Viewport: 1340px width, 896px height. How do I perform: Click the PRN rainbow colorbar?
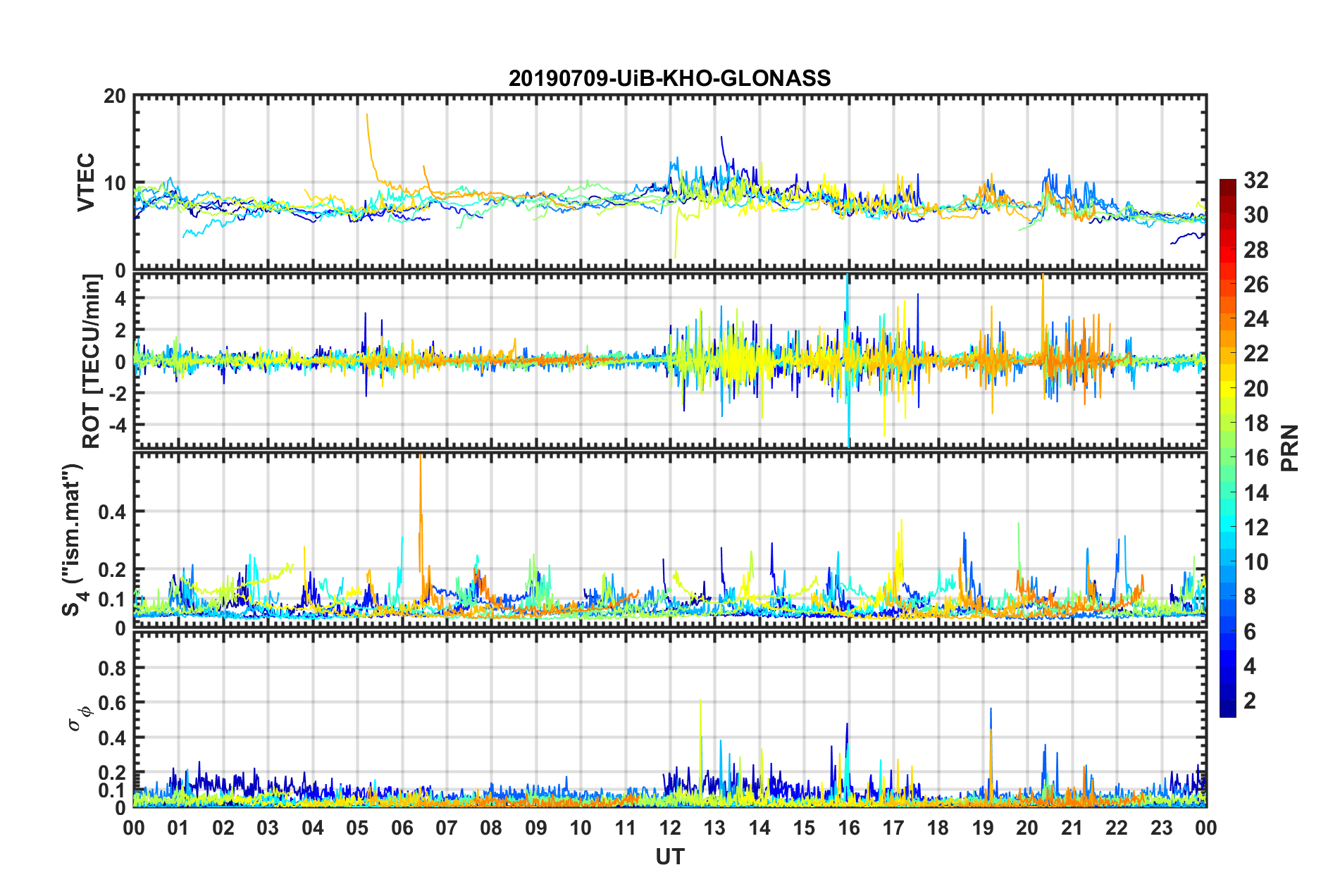pyautogui.click(x=1227, y=448)
